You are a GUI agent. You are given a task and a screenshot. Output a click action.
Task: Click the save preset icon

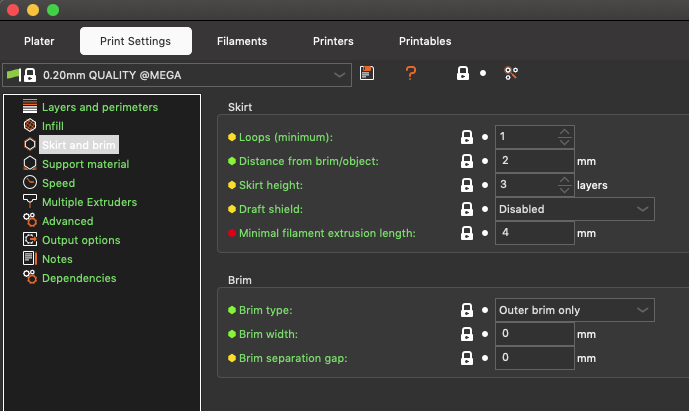(x=367, y=73)
